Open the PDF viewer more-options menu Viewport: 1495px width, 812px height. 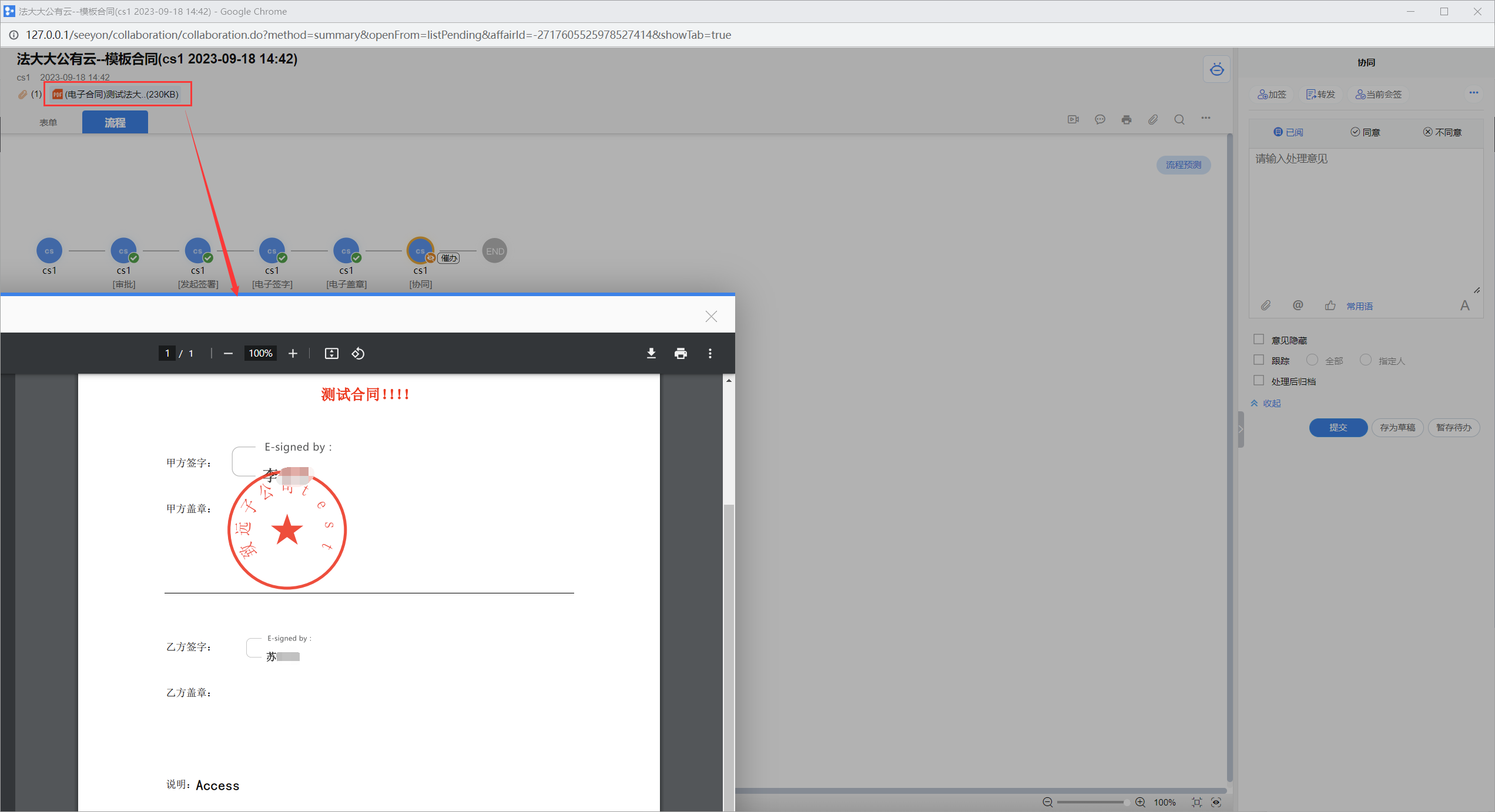click(710, 353)
